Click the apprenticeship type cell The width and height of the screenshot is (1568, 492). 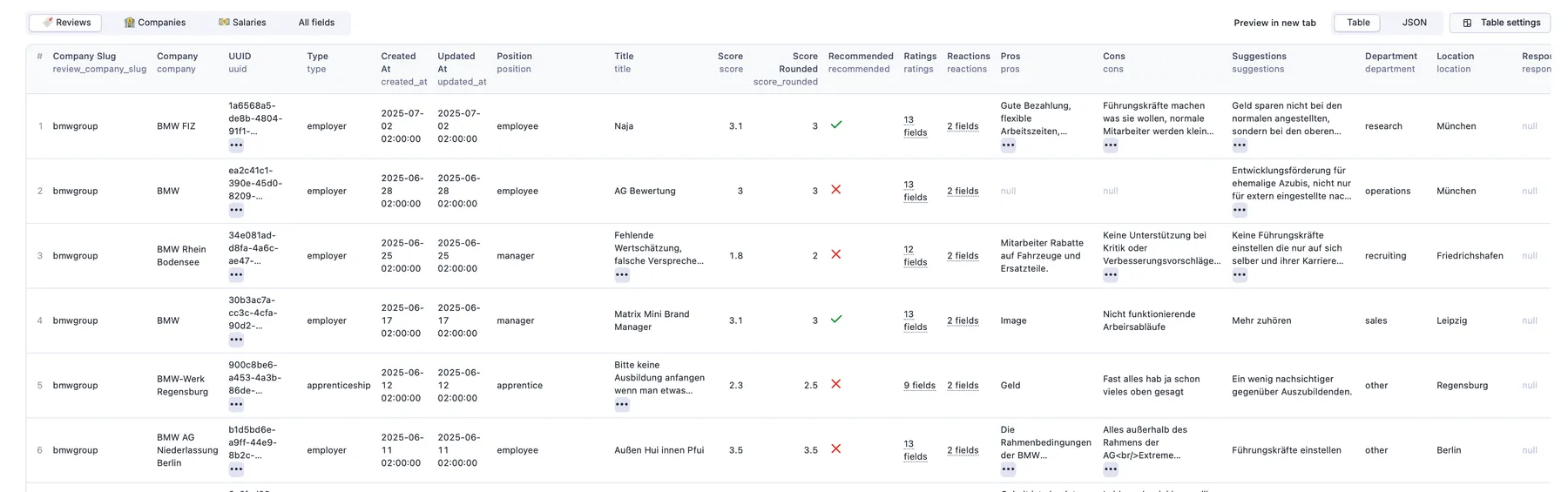(x=339, y=385)
